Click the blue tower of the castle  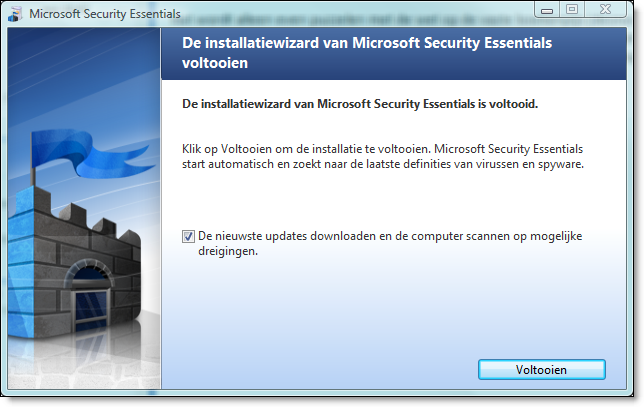(x=21, y=263)
